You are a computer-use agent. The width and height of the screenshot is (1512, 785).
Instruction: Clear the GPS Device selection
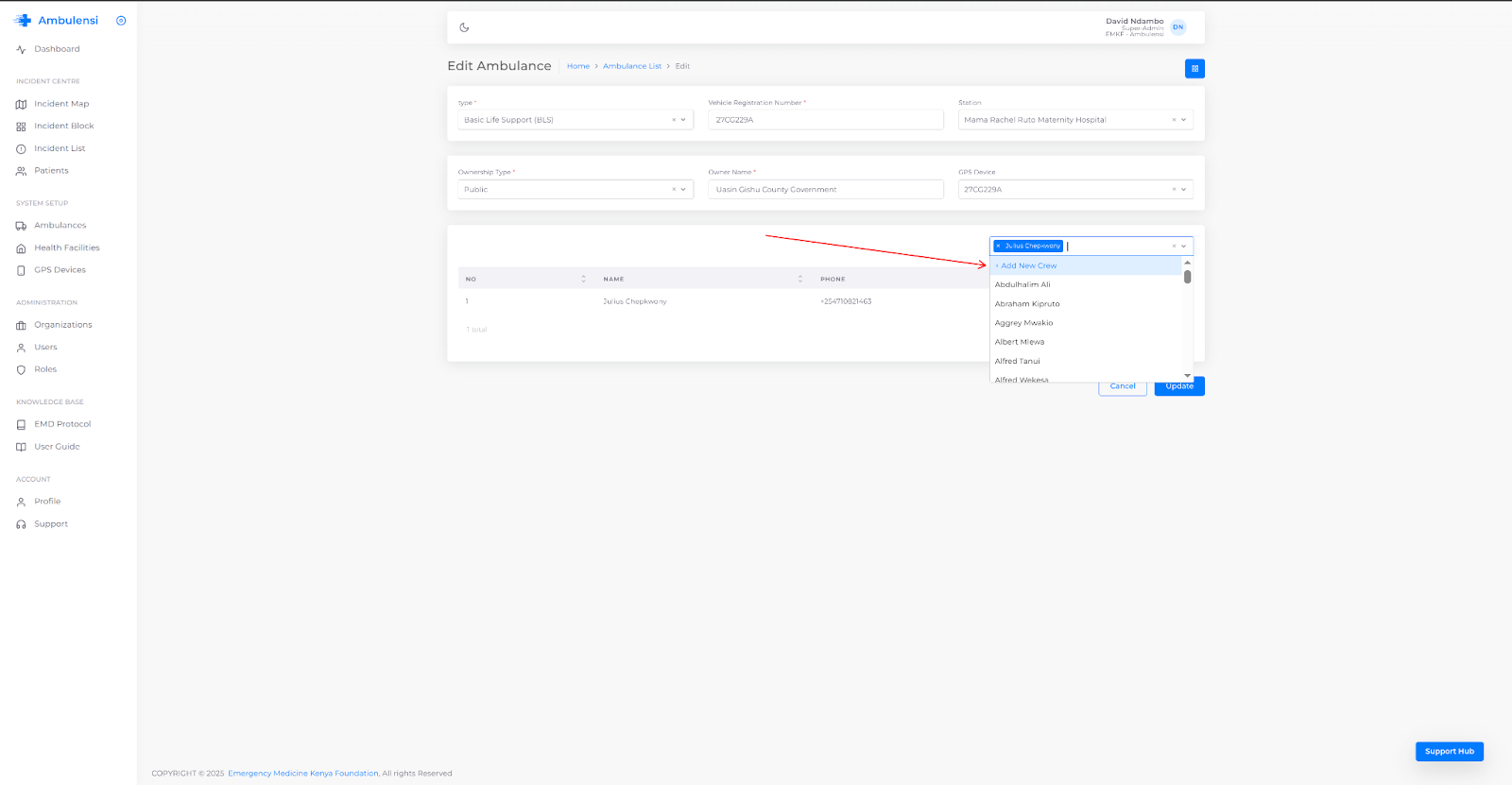click(1174, 190)
